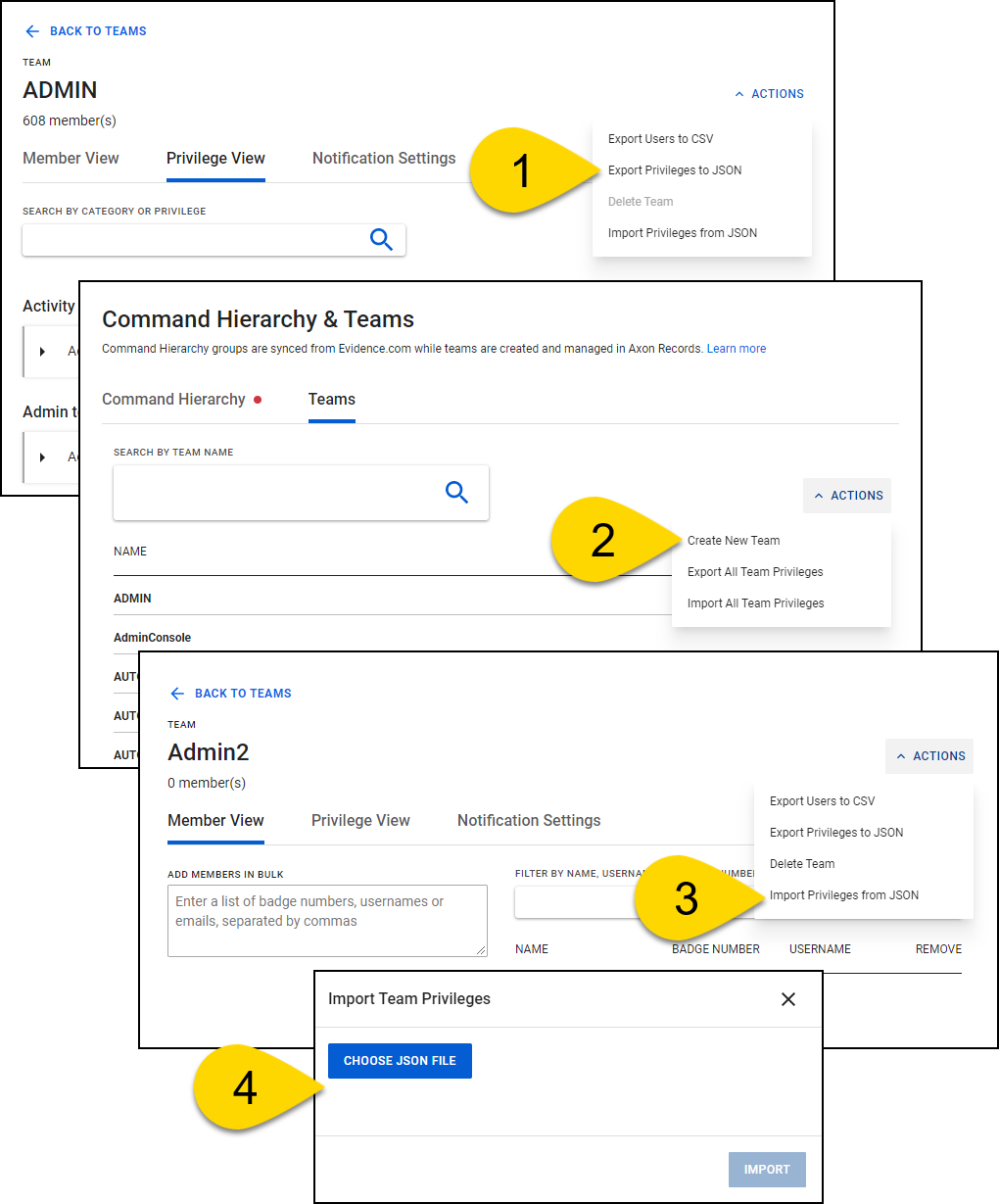Screen dimensions: 999x1204
Task: Open the ACTIONS dropdown on the Teams page
Action: click(846, 495)
